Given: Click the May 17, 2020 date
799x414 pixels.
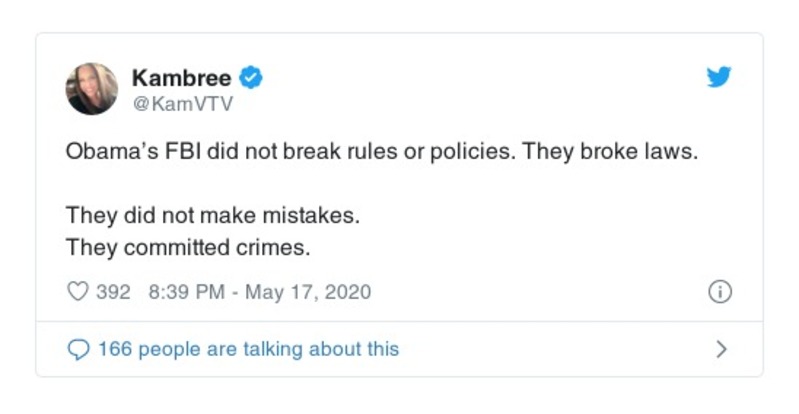Looking at the screenshot, I should point(308,292).
